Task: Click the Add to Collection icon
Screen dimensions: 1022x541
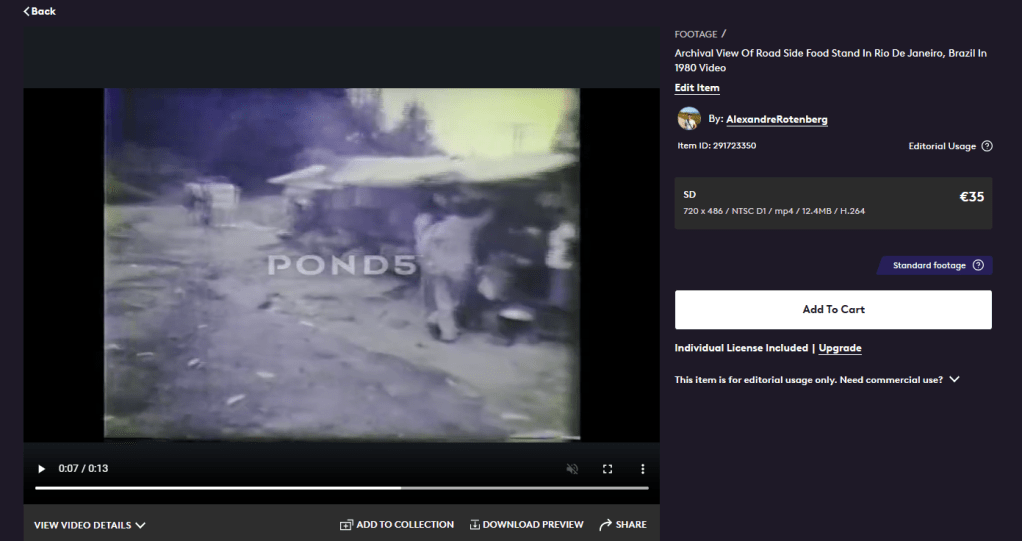Action: pos(346,525)
